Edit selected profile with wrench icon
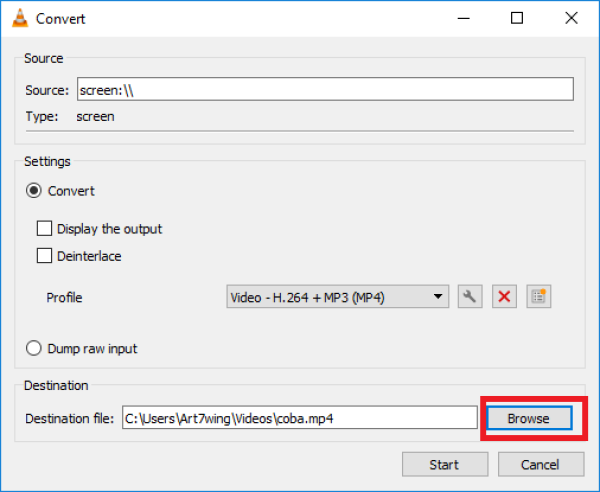The height and width of the screenshot is (492, 600). (470, 296)
